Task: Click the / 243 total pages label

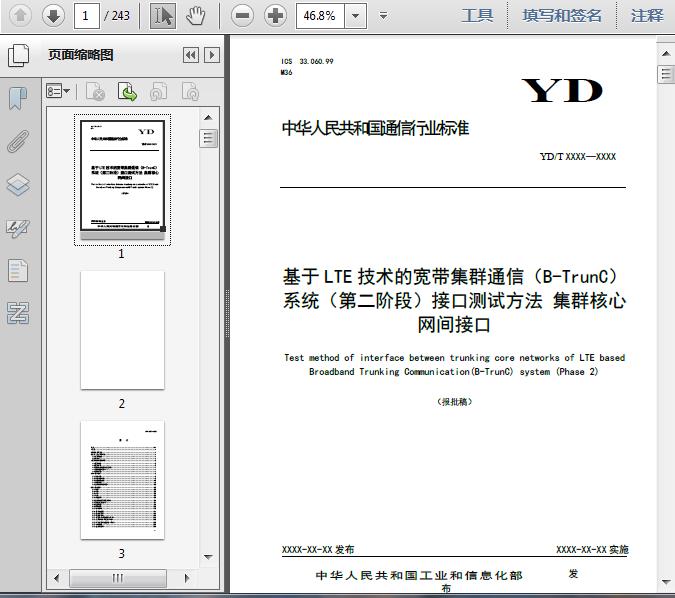Action: [x=117, y=16]
